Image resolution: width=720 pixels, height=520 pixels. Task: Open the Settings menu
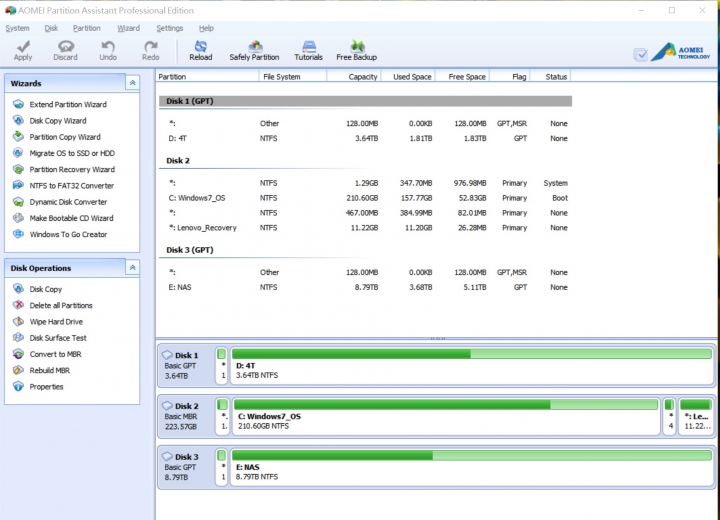(169, 28)
